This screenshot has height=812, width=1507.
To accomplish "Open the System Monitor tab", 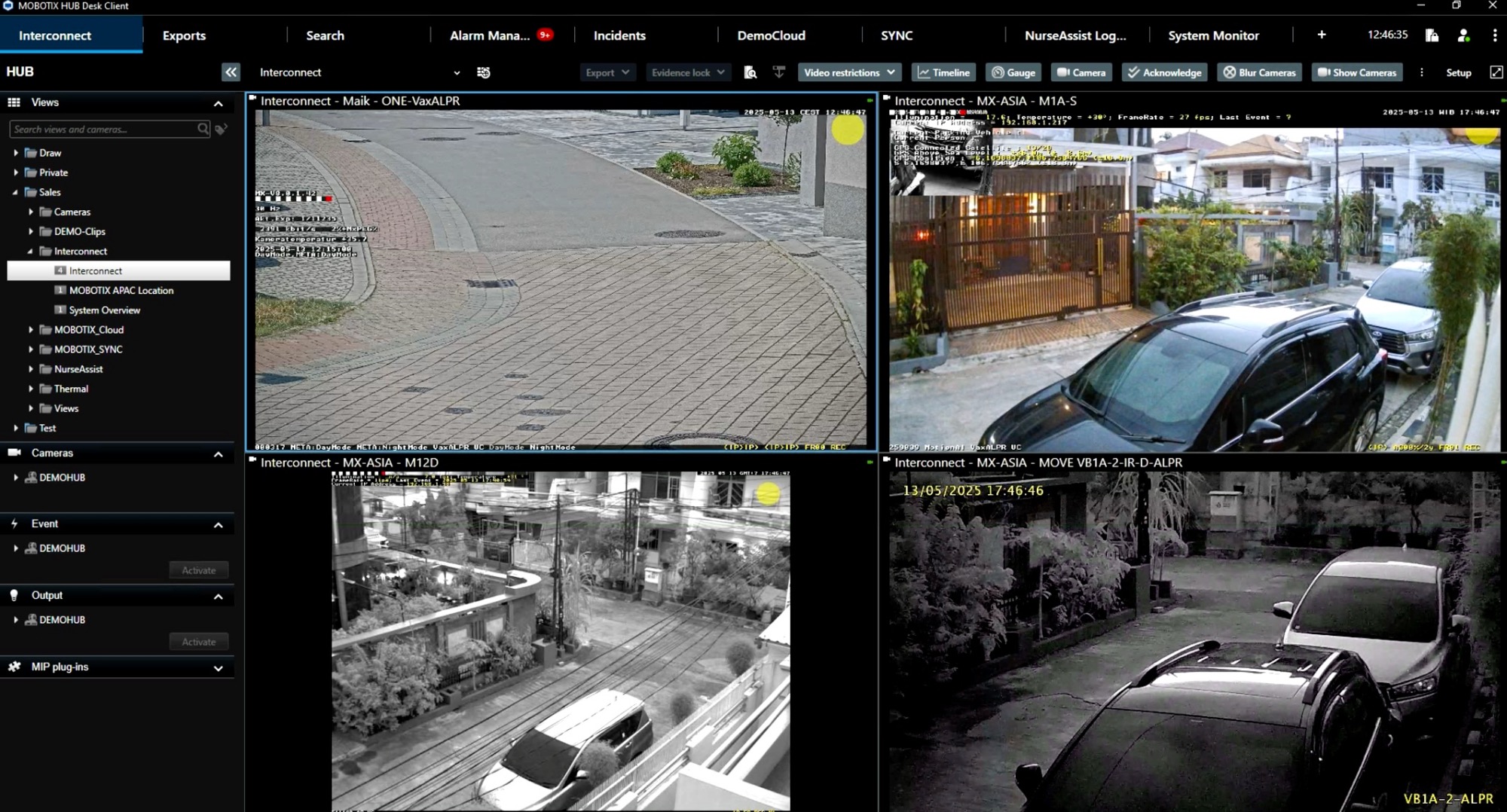I will [x=1213, y=35].
